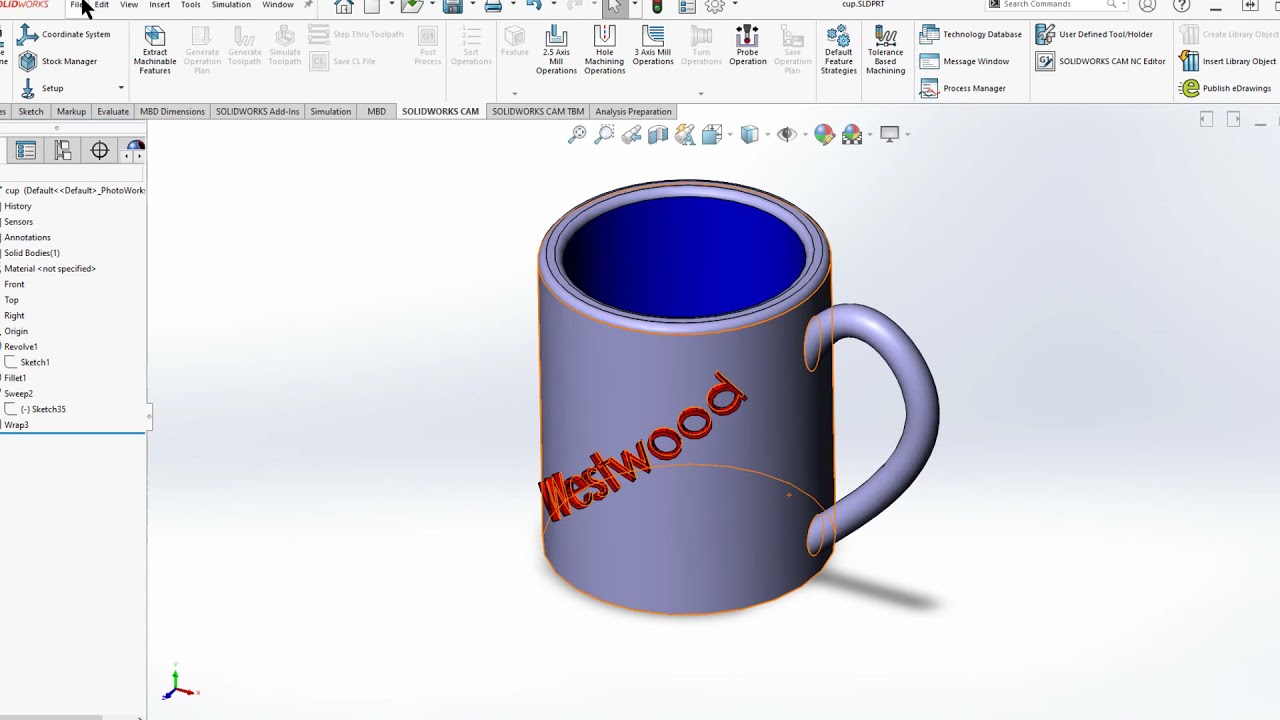Select Sketch1 under Revolve1
Image resolution: width=1280 pixels, height=720 pixels.
[35, 362]
